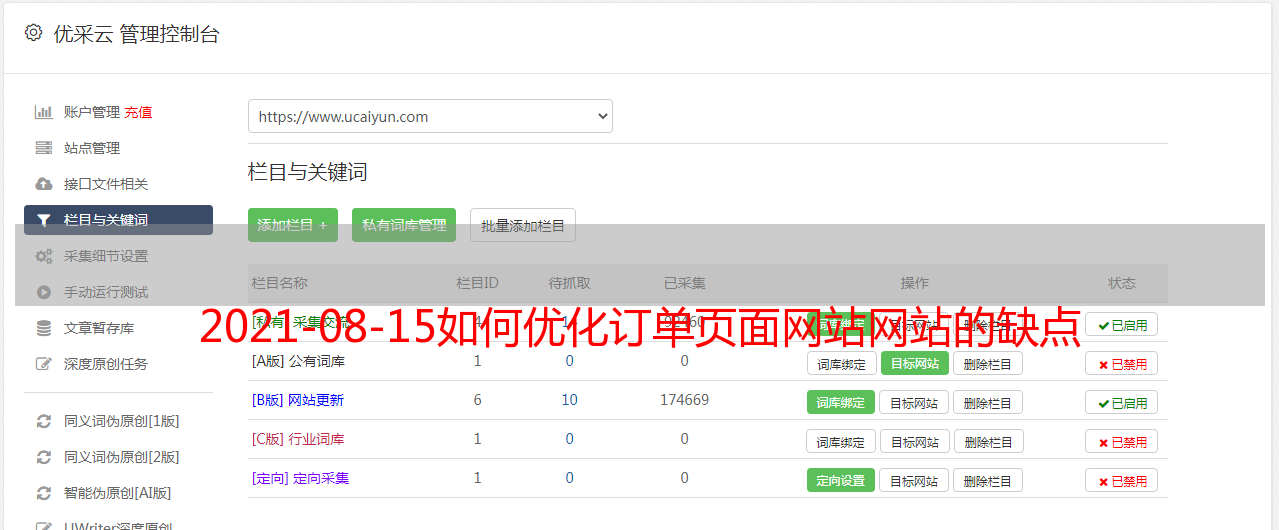Image resolution: width=1279 pixels, height=530 pixels.
Task: Click 删除栏目 for [A版] 公有词库
Action: (988, 363)
